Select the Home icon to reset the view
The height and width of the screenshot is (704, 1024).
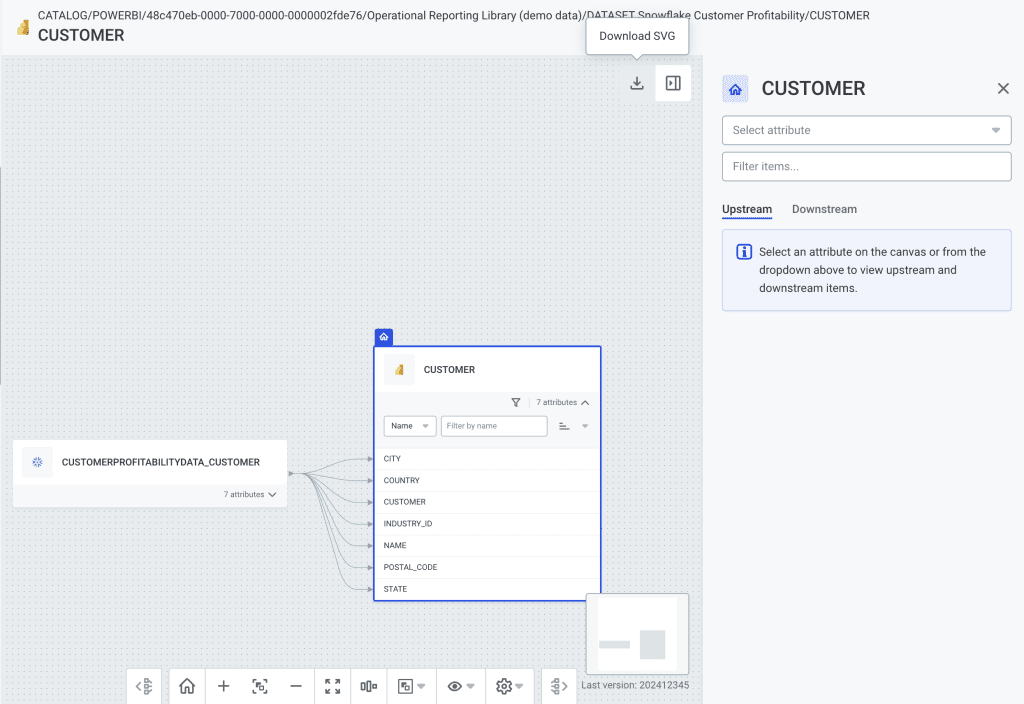click(x=187, y=686)
